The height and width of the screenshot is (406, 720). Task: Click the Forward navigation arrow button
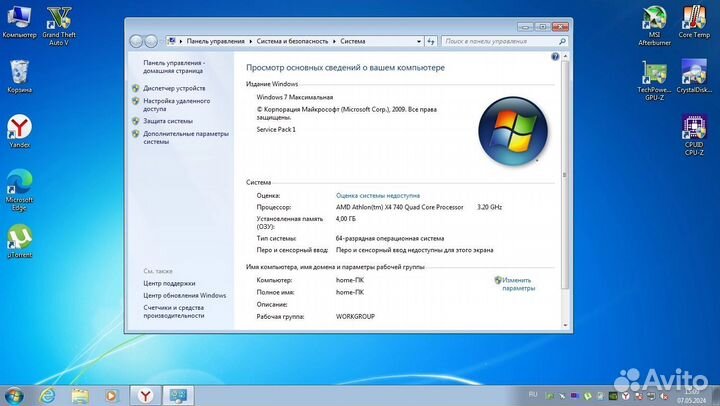(x=151, y=41)
